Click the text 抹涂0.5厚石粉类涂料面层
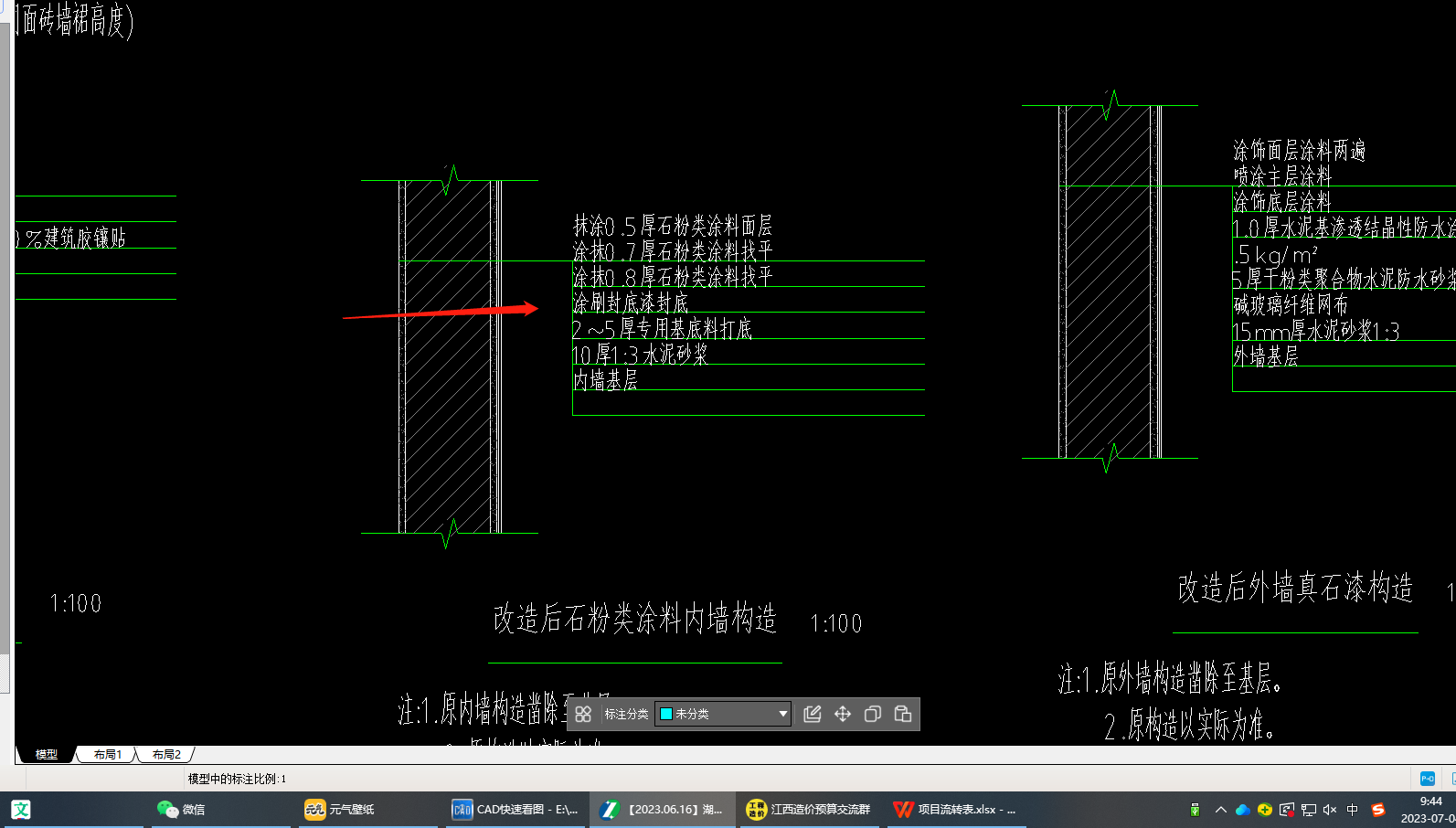The image size is (1456, 828). (x=673, y=226)
